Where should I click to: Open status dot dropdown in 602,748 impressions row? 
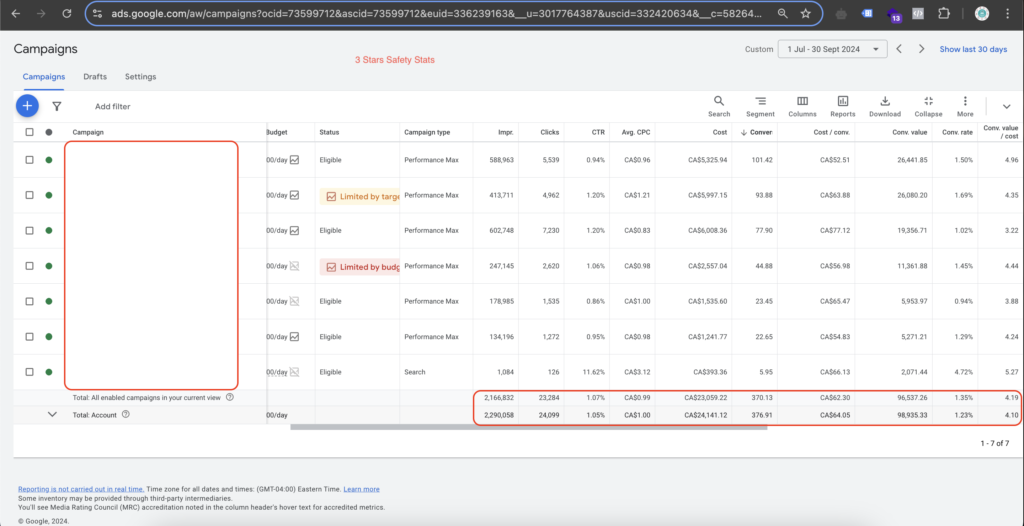(x=49, y=230)
